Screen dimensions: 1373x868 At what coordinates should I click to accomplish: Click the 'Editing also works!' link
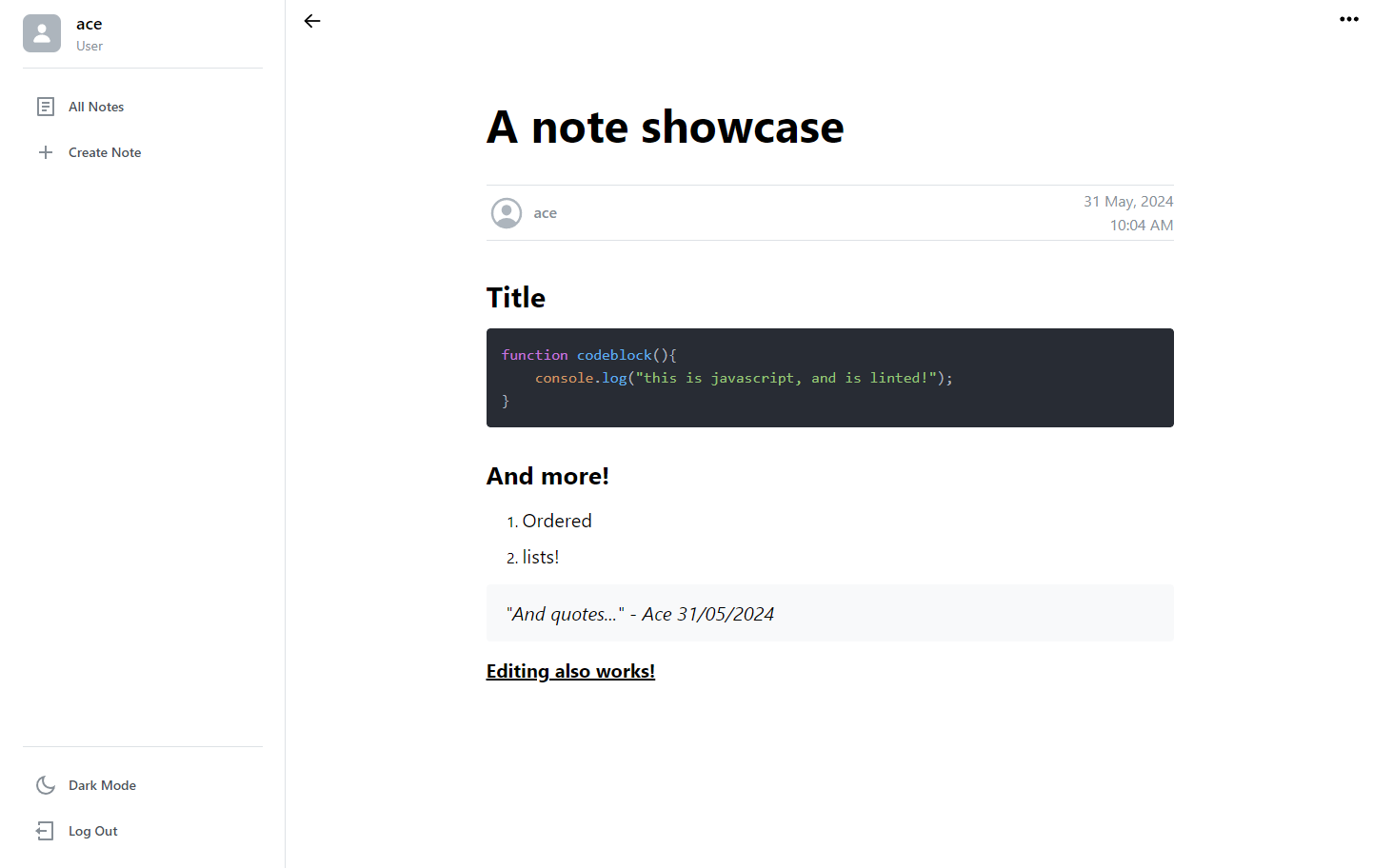coord(570,670)
